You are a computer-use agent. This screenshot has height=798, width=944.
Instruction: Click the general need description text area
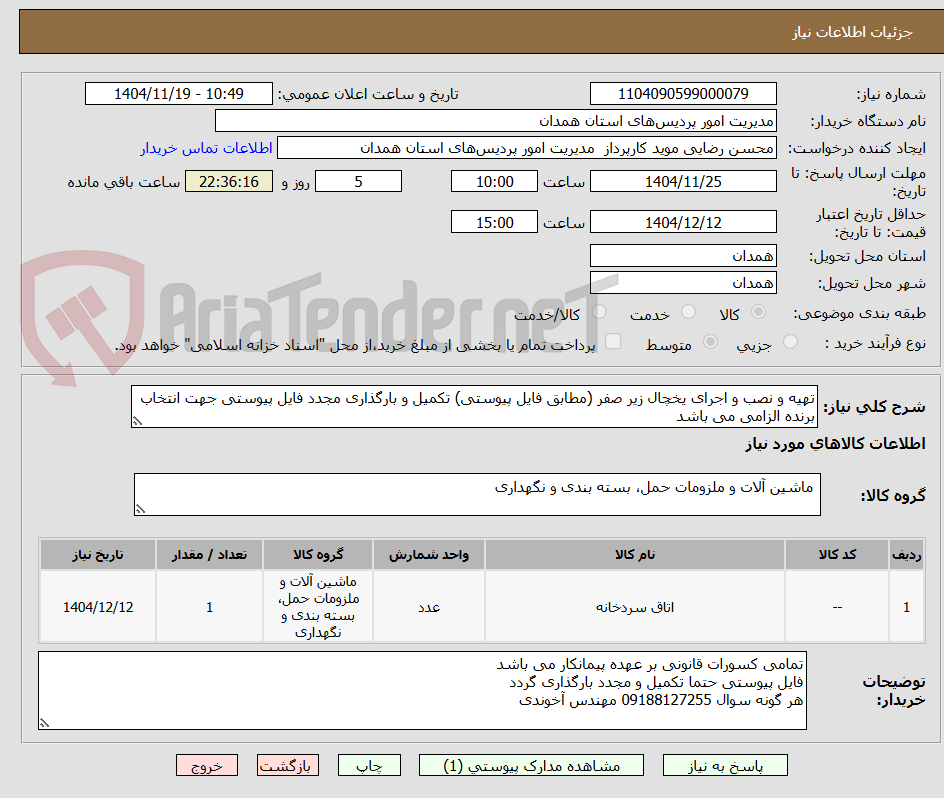474,407
